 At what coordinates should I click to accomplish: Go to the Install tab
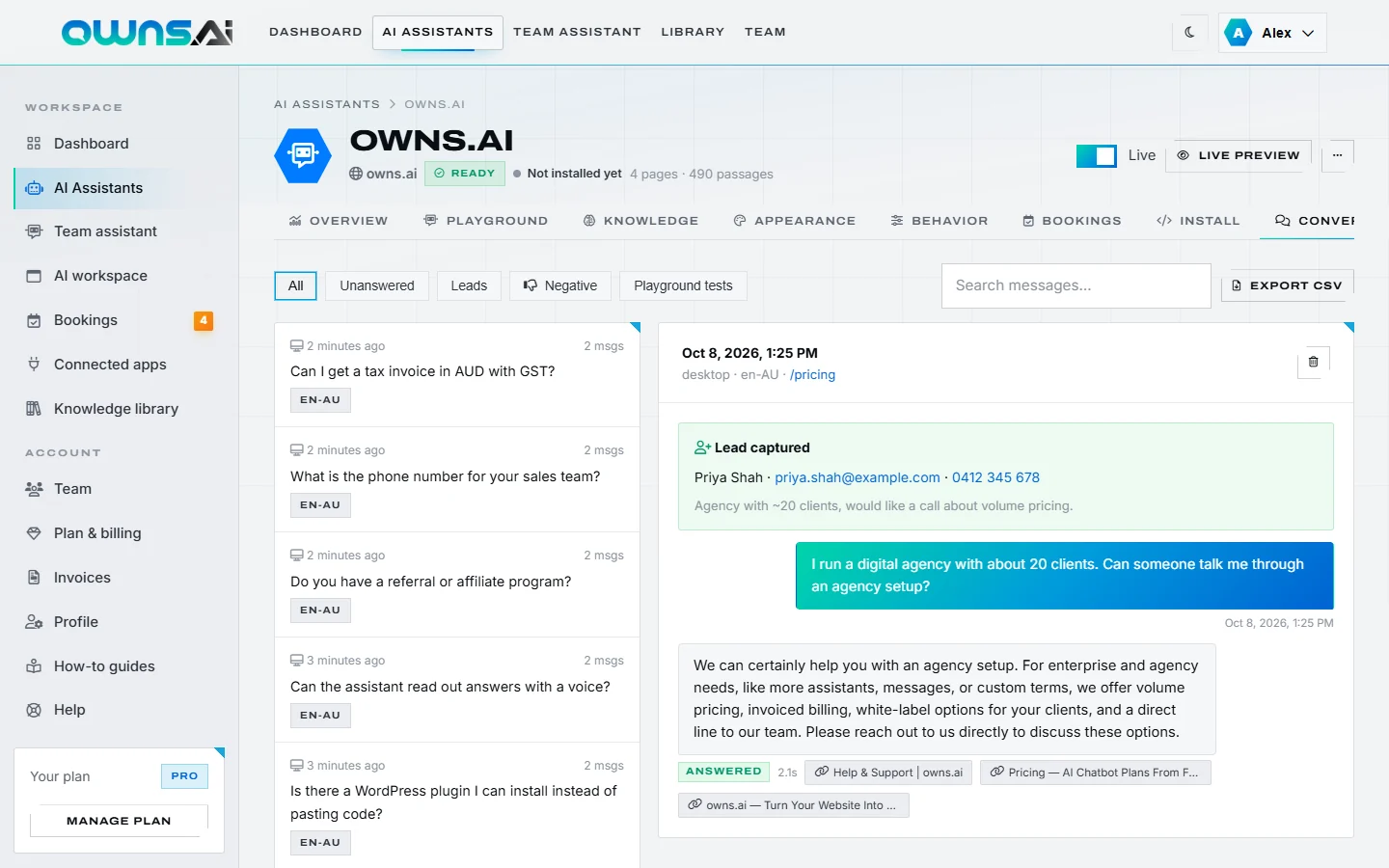(1198, 221)
